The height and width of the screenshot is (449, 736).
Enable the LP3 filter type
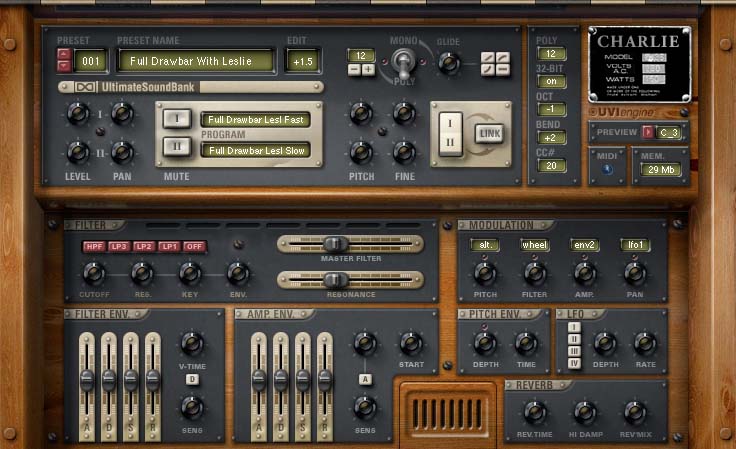pyautogui.click(x=119, y=246)
